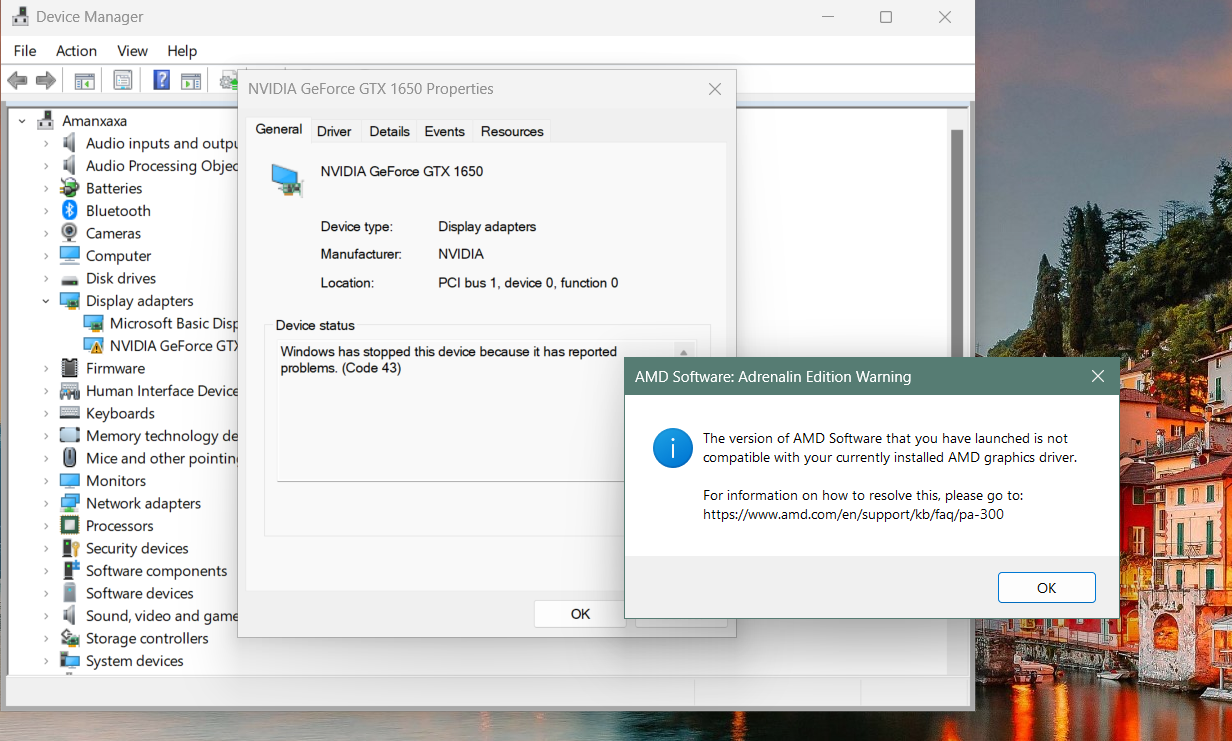Open the Action menu
Viewport: 1232px width, 741px height.
[x=76, y=51]
